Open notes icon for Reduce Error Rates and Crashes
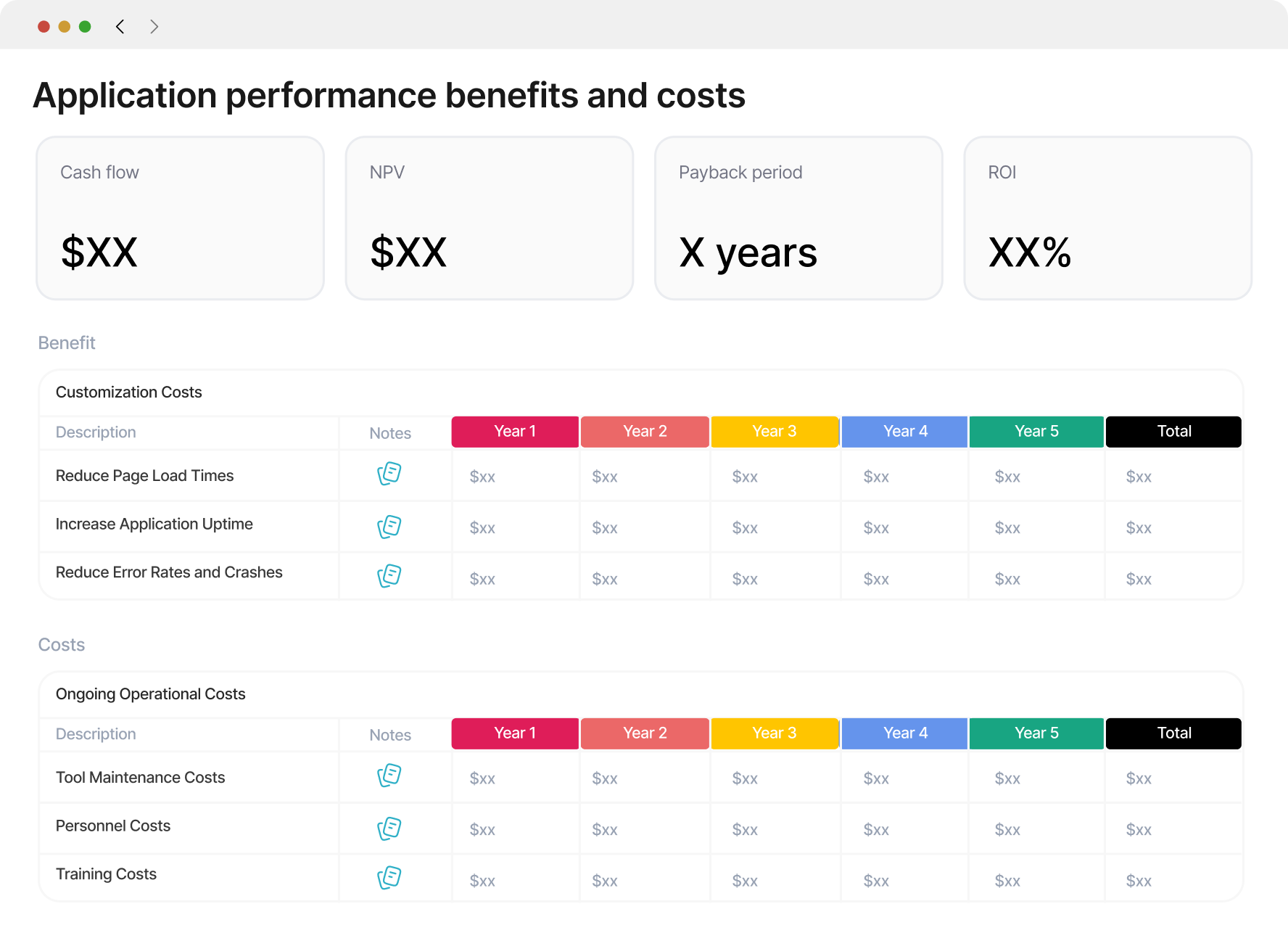 [x=389, y=576]
